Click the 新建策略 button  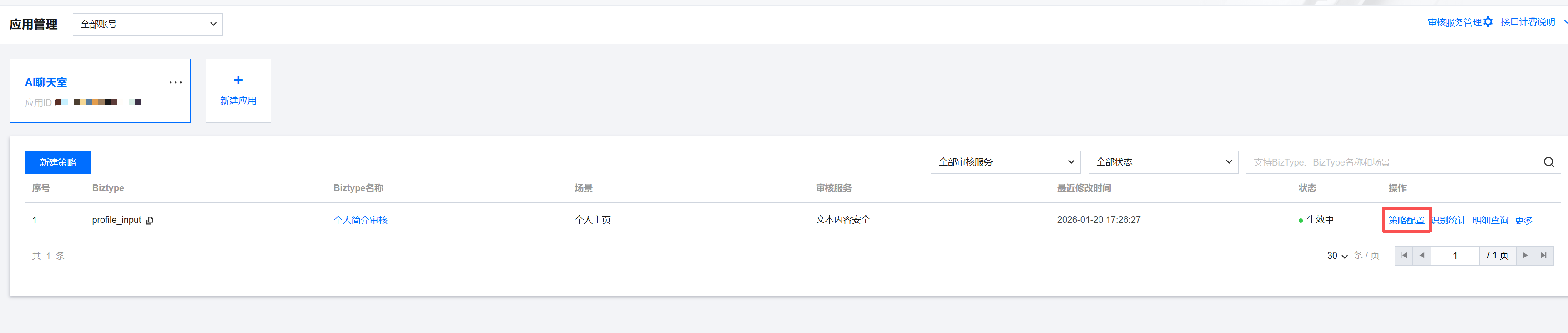58,162
